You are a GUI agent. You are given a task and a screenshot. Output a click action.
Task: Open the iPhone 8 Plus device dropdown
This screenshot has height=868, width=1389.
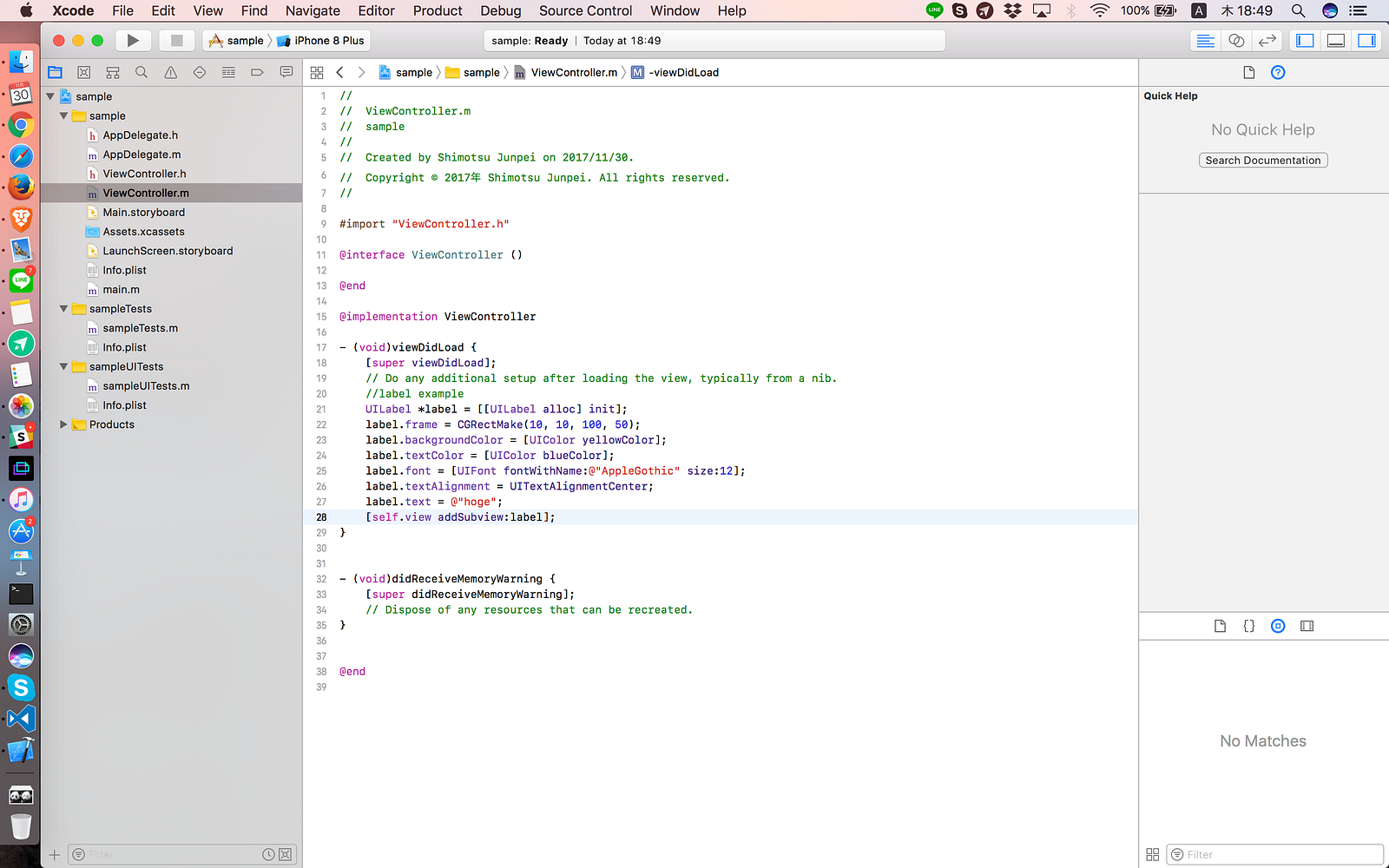click(x=321, y=41)
